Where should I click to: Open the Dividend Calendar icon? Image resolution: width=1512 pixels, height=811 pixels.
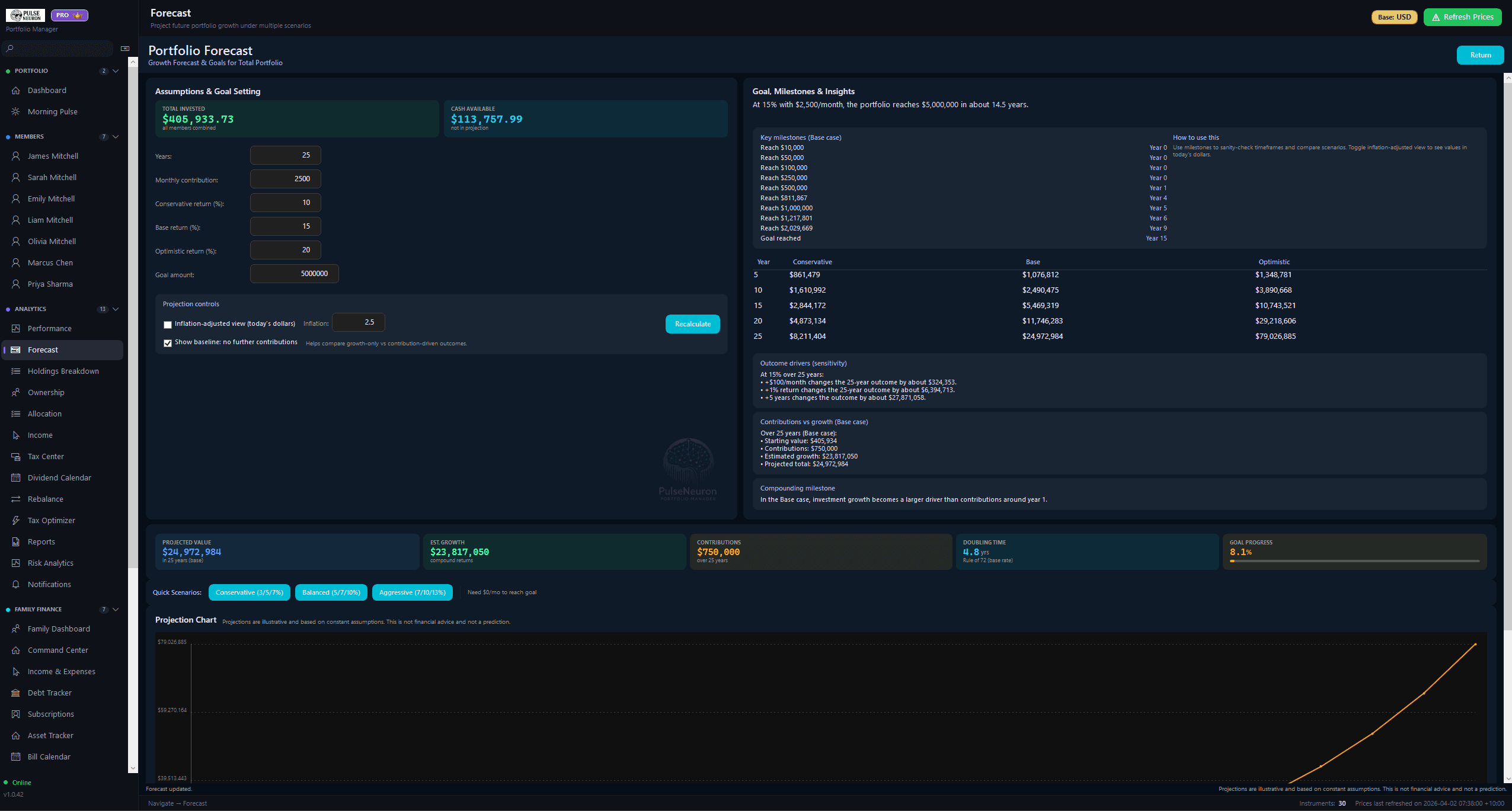pos(16,478)
